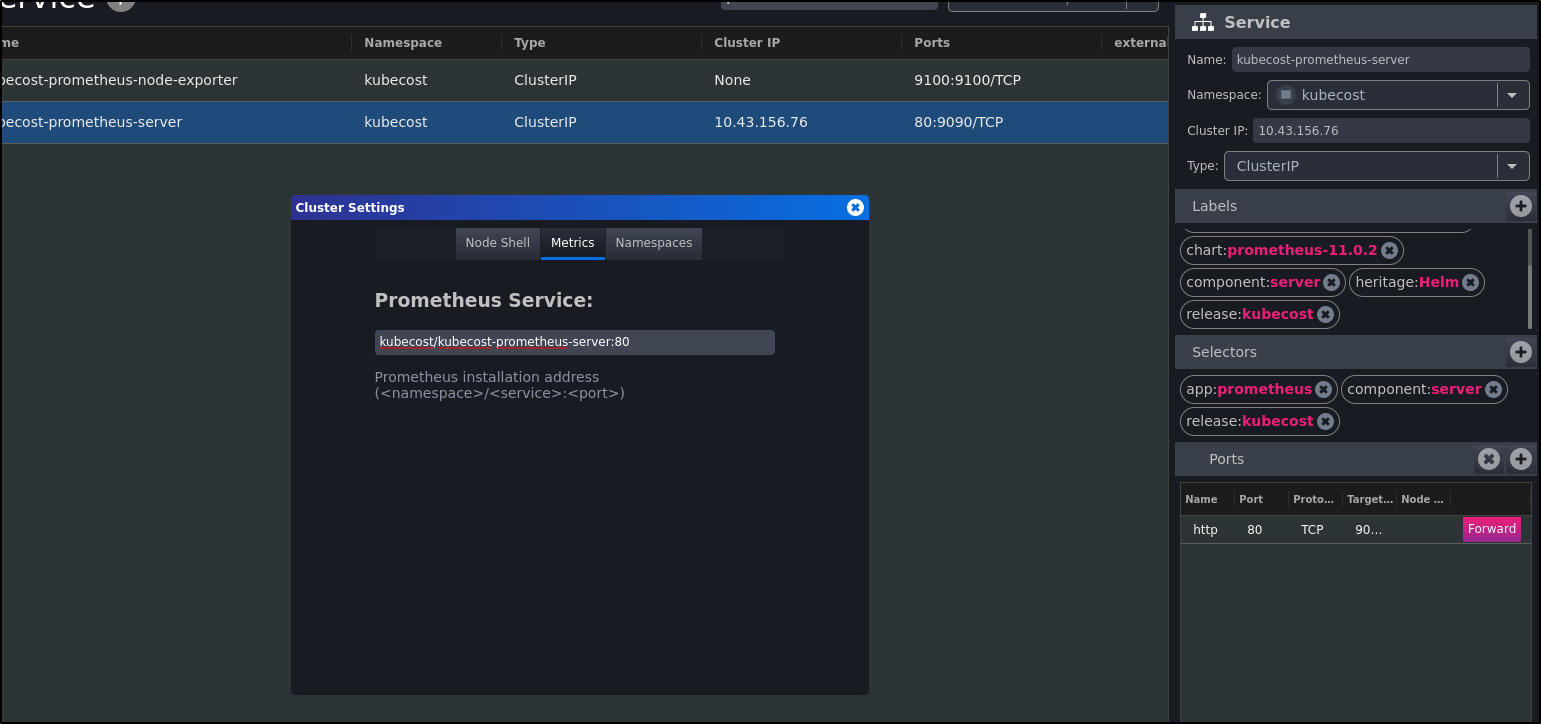Click the Cluster IP field in Service panel
This screenshot has height=724, width=1541.
(1392, 130)
